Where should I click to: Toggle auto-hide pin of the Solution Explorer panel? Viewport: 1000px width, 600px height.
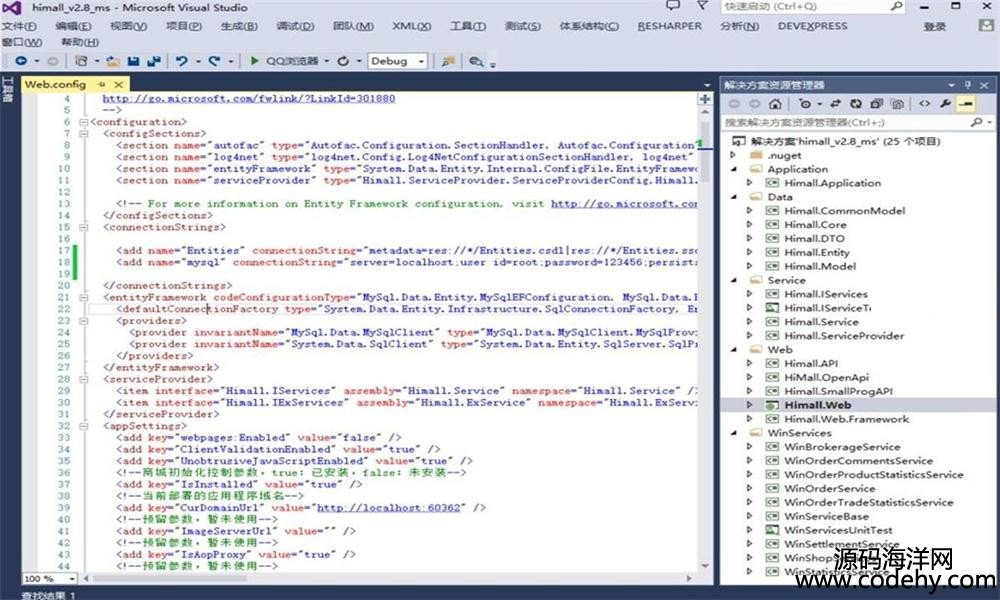click(x=967, y=85)
